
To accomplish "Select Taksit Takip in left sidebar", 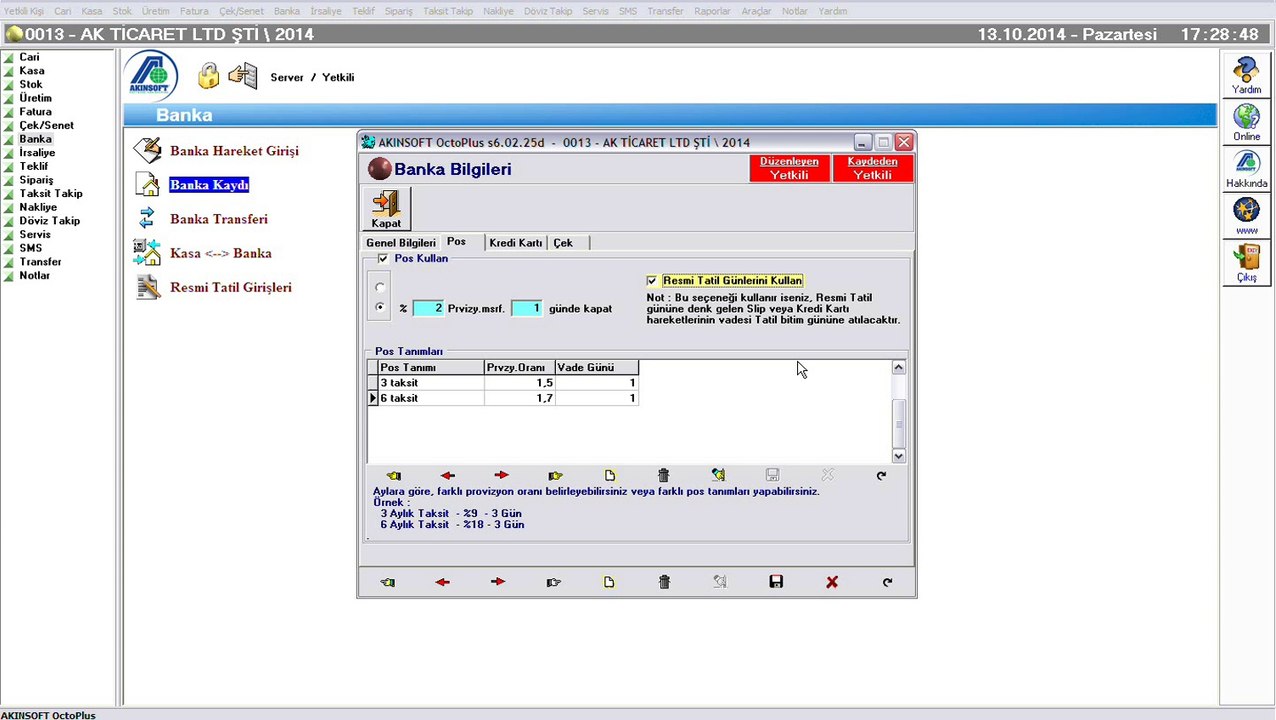I will tap(51, 193).
